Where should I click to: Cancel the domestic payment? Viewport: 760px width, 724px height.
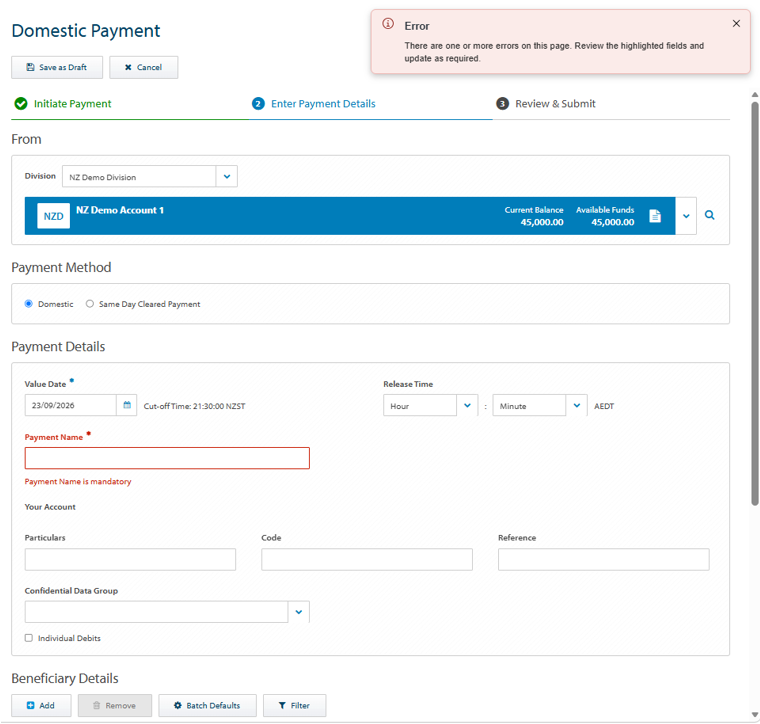click(x=143, y=67)
